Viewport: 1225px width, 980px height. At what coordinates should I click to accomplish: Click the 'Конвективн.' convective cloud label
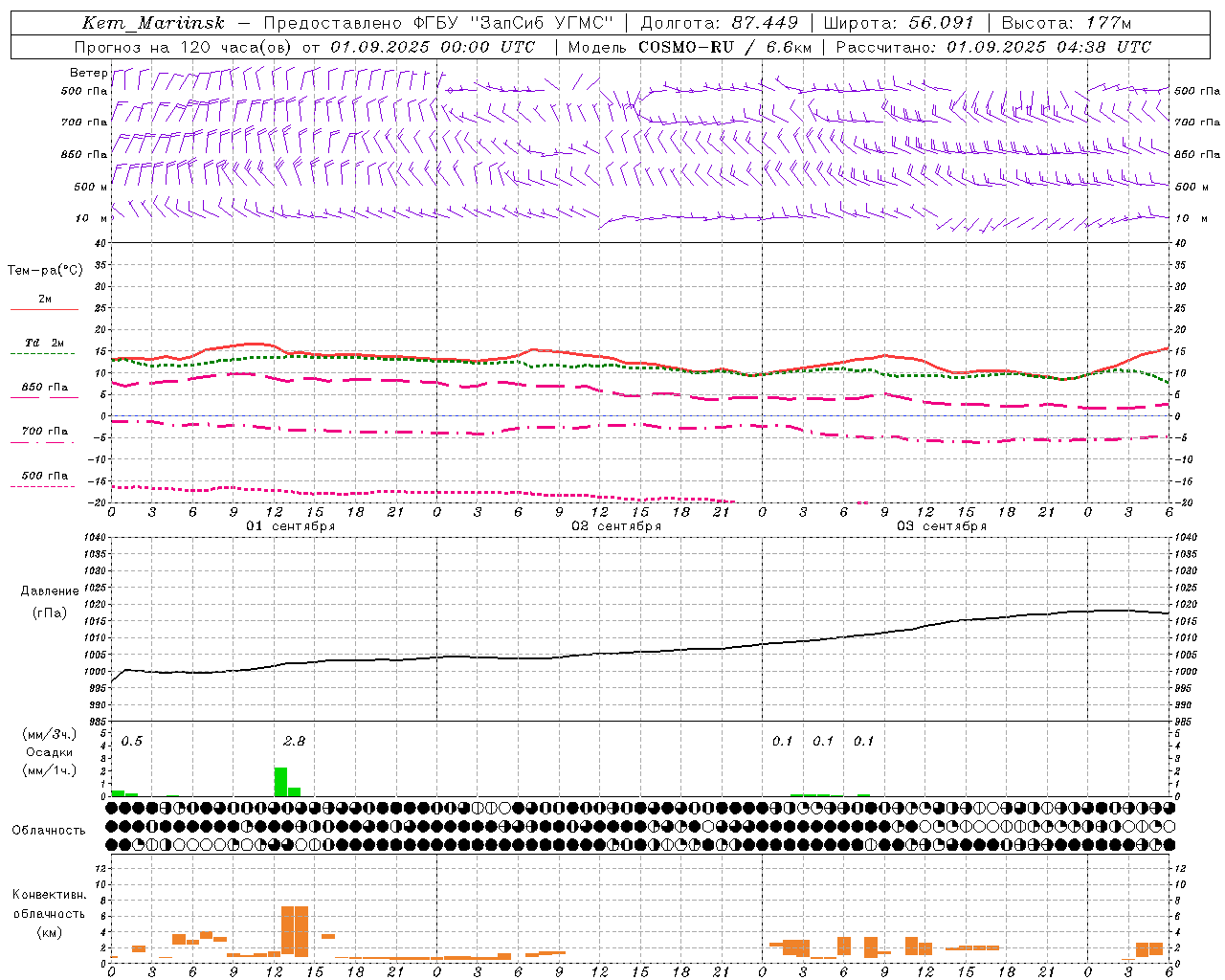(x=49, y=895)
